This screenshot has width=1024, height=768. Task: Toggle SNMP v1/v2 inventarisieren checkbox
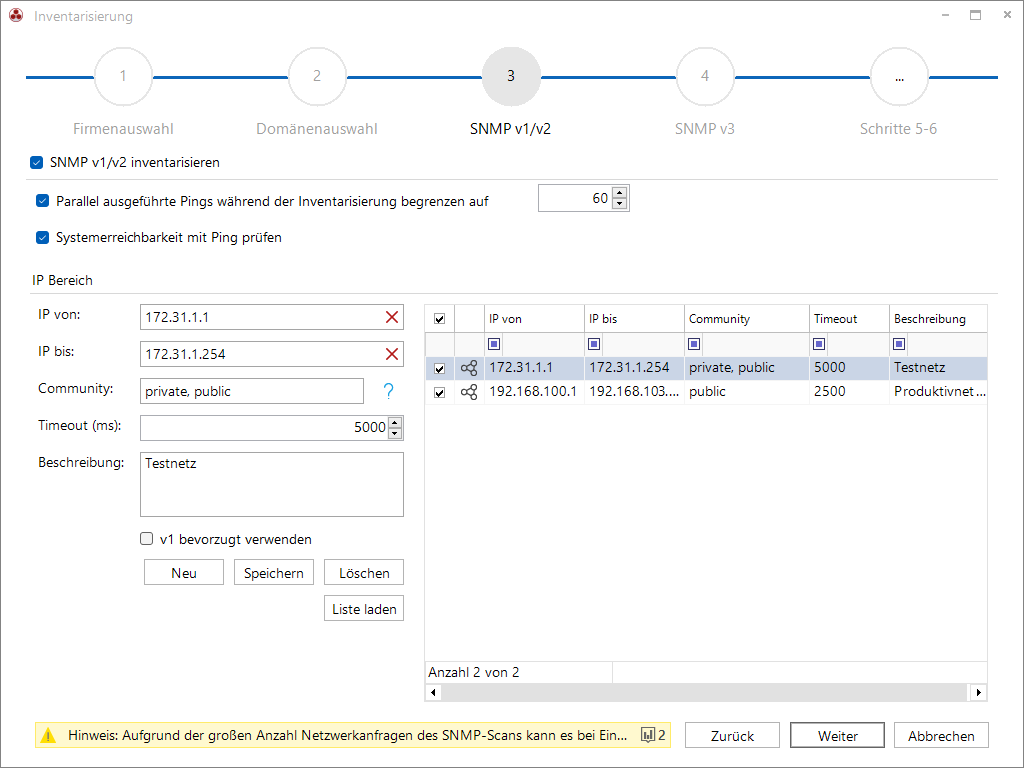(37, 163)
